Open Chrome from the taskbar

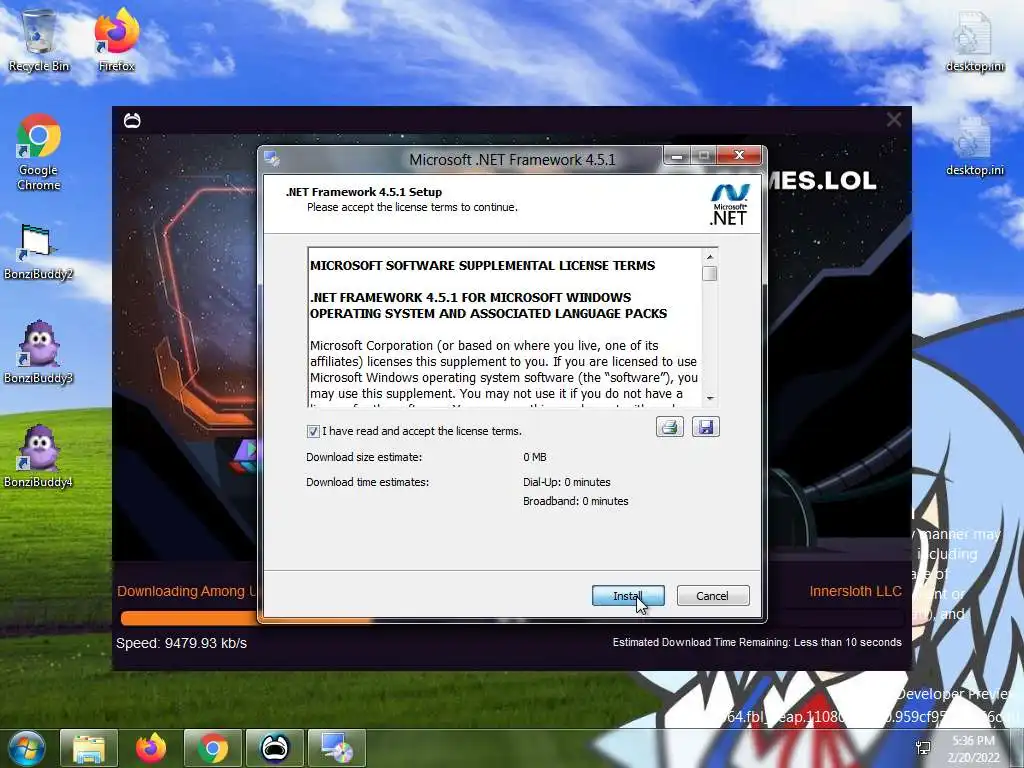(x=213, y=748)
